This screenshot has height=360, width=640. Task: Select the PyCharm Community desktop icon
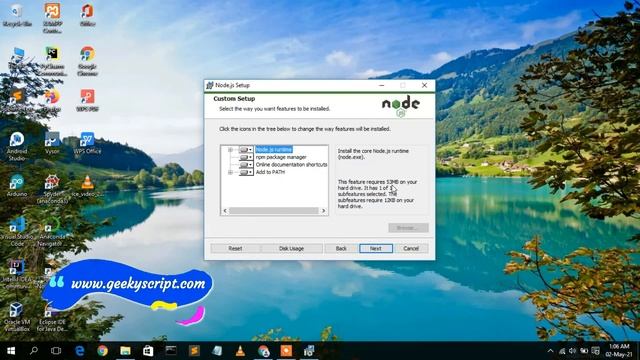pos(53,61)
